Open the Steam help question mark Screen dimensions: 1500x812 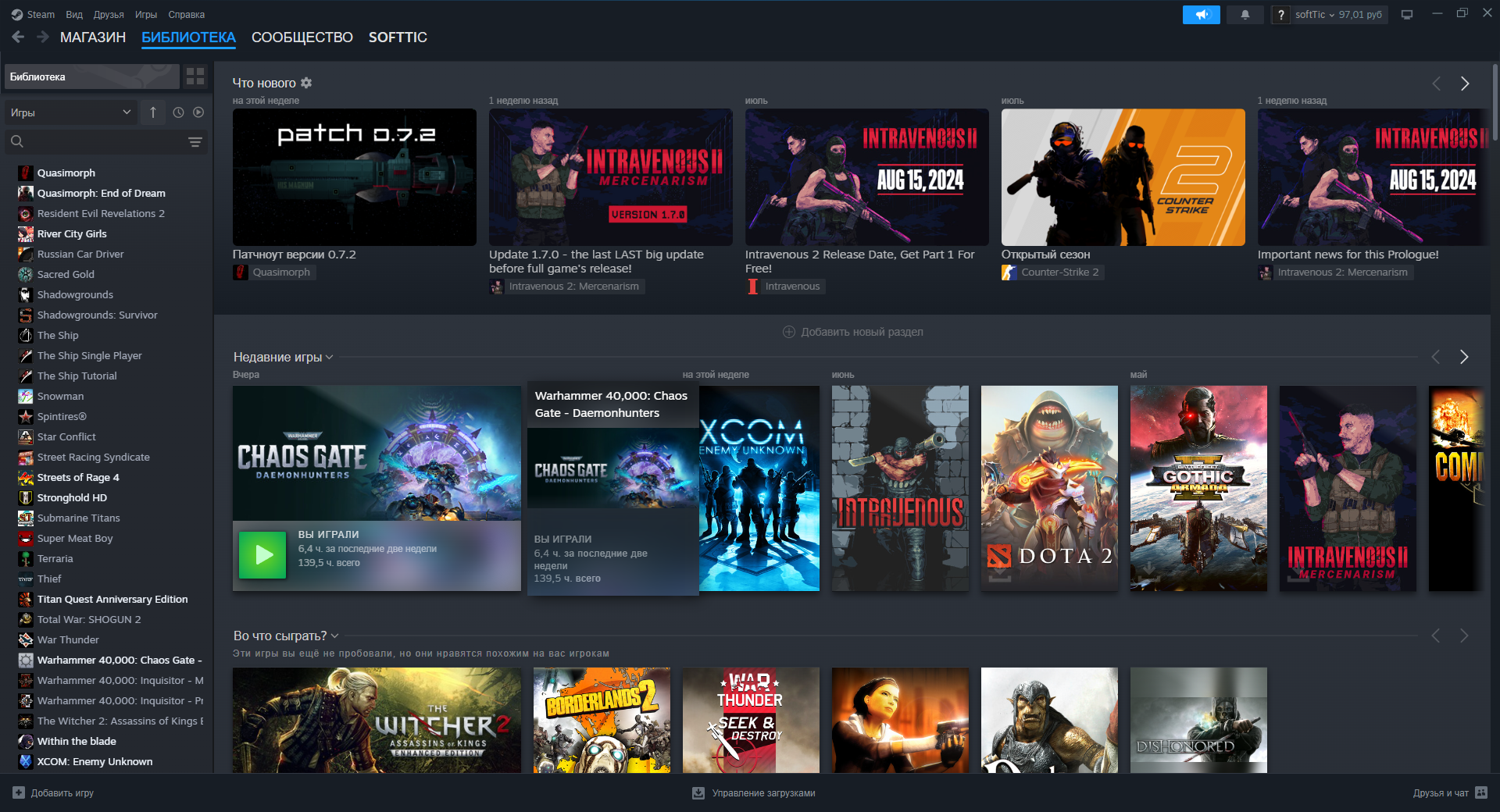point(1280,15)
